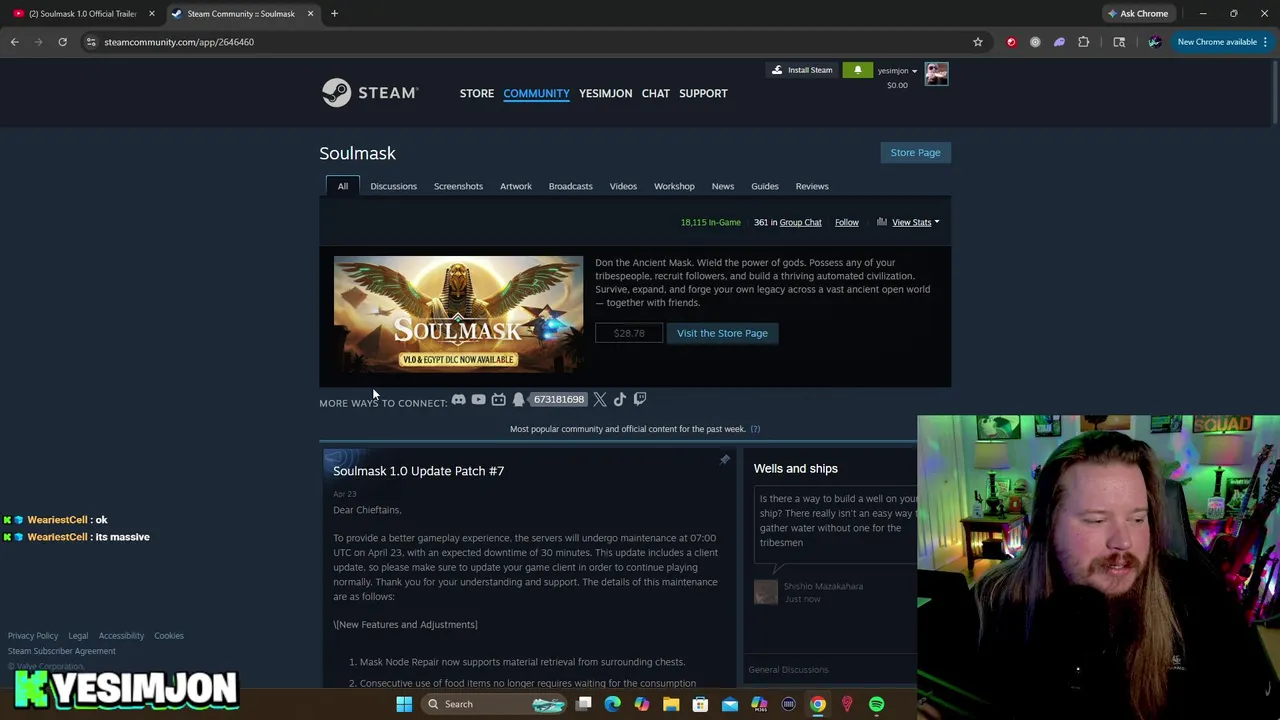Click the pin icon on the patch post

[725, 460]
